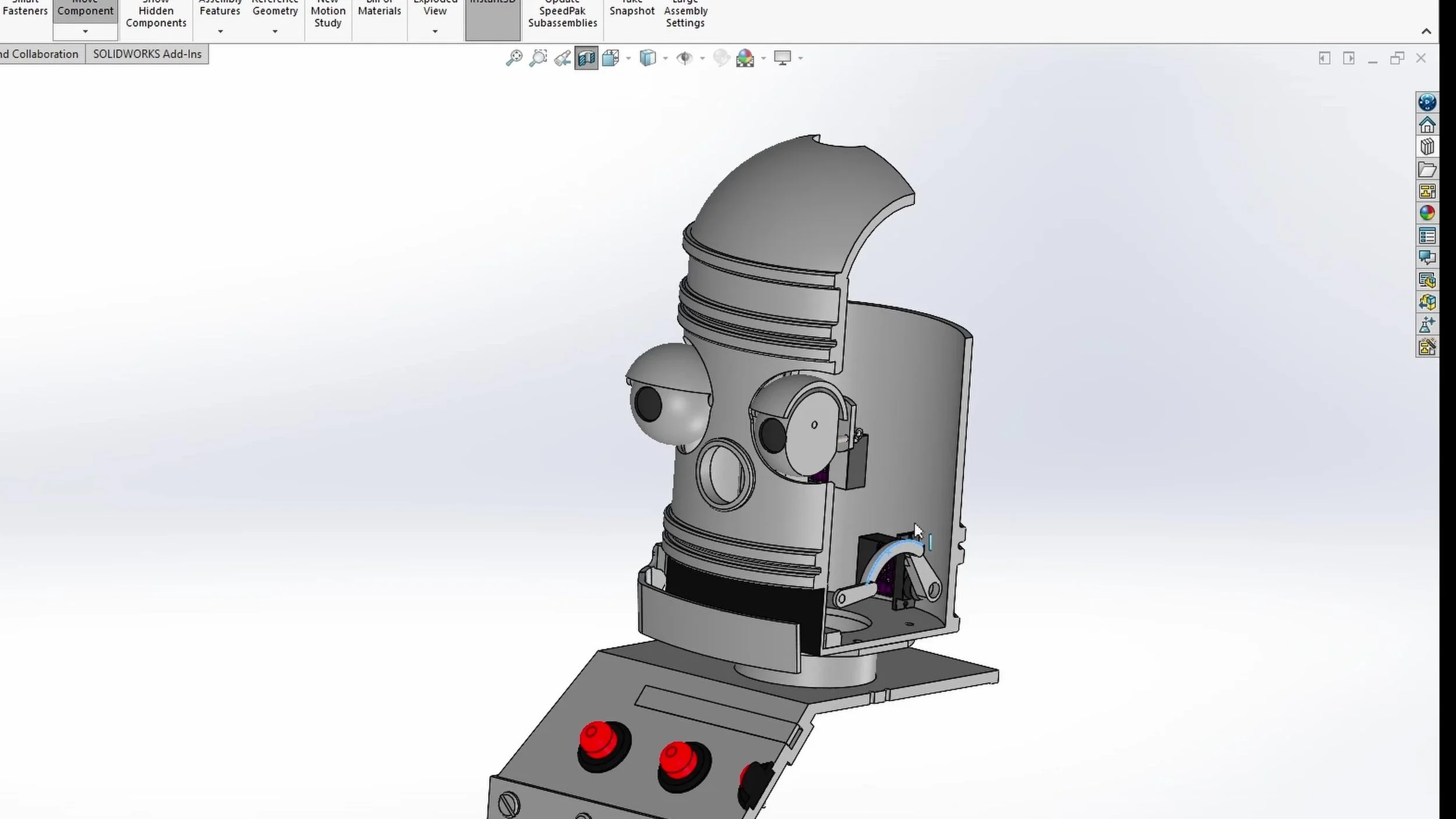Expand the Exploded View dropdown arrow

coord(435,31)
